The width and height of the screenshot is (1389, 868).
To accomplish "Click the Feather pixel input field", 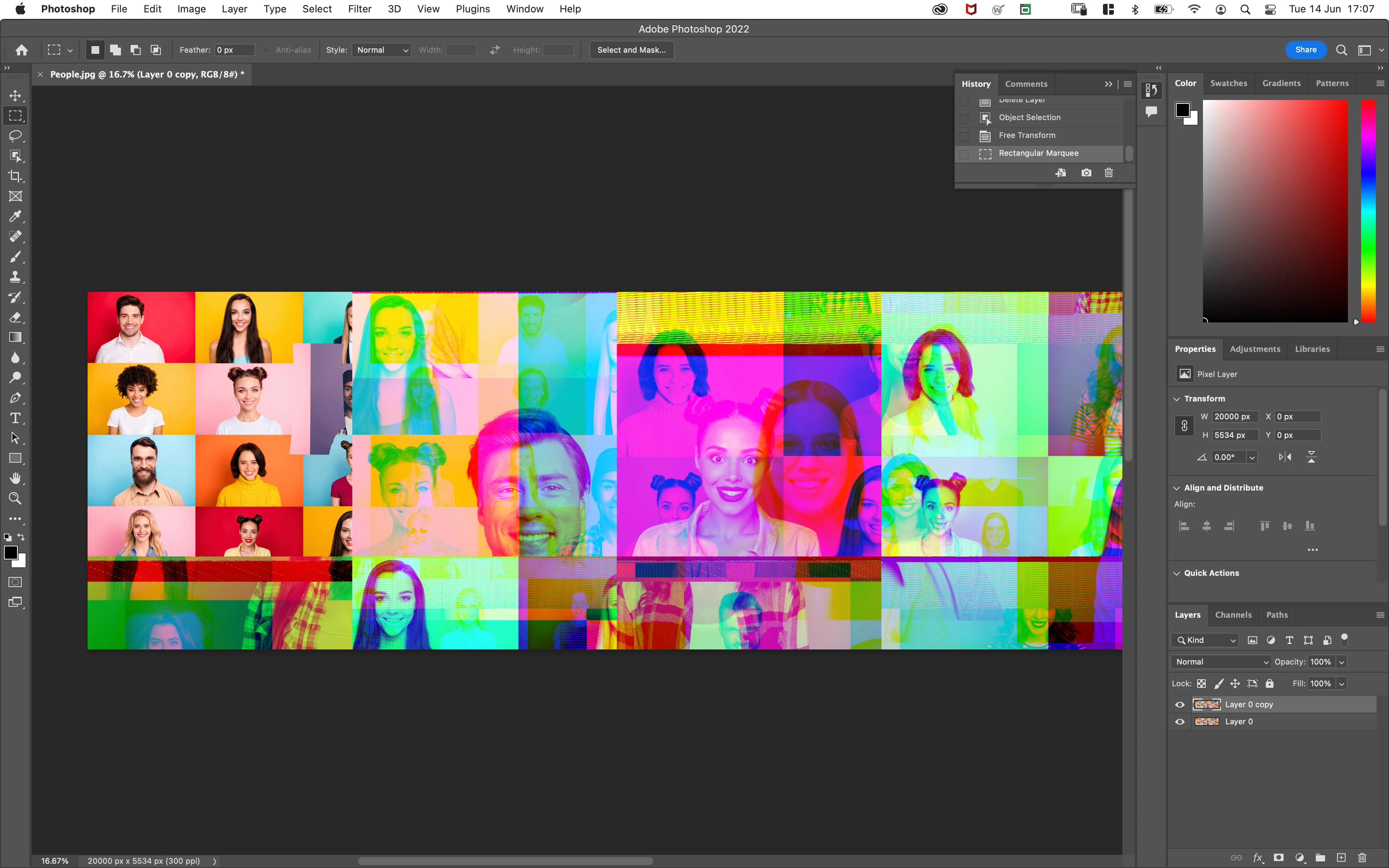I will 234,50.
